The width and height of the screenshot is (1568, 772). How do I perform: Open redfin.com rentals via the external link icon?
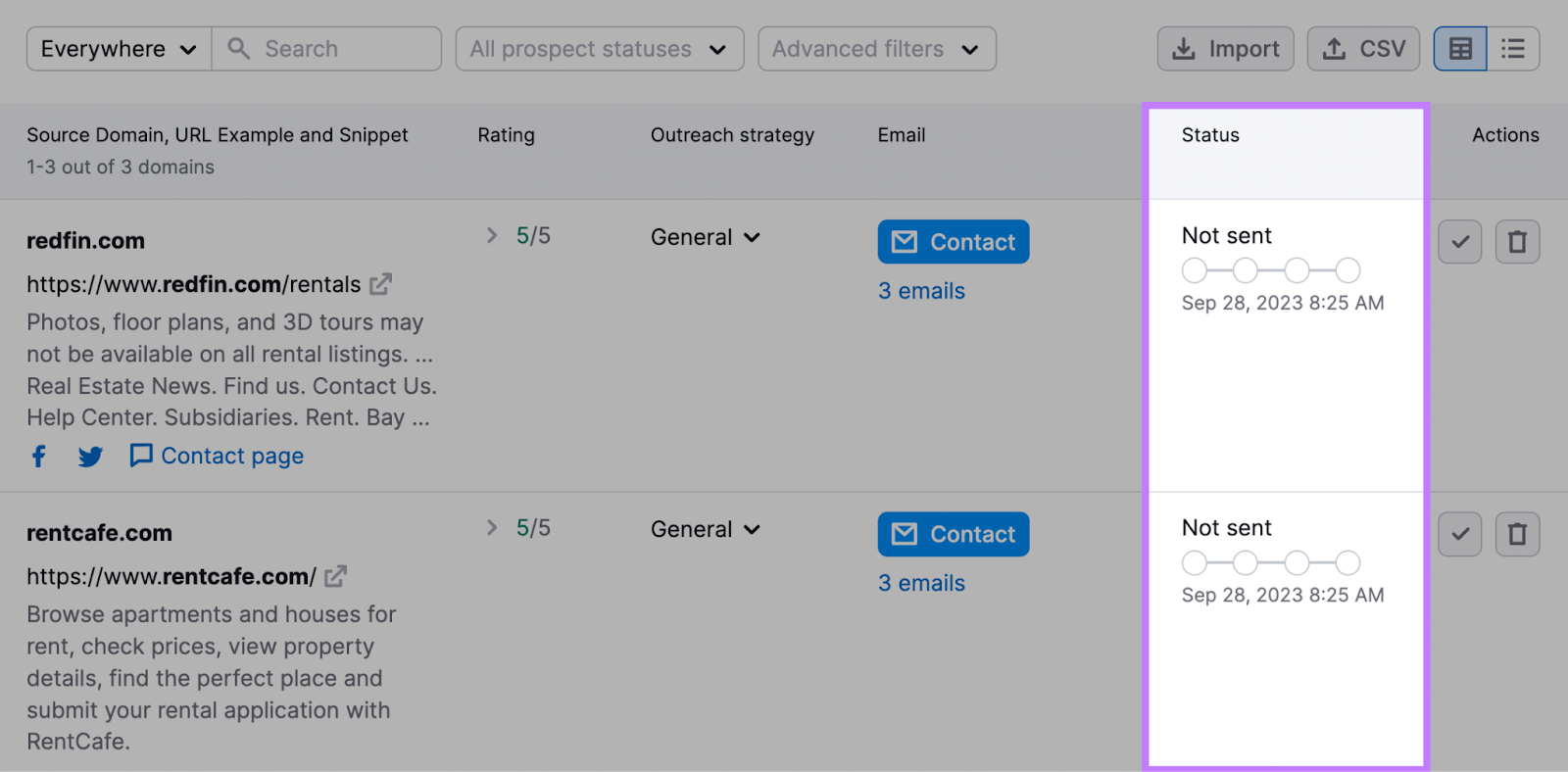[x=381, y=283]
